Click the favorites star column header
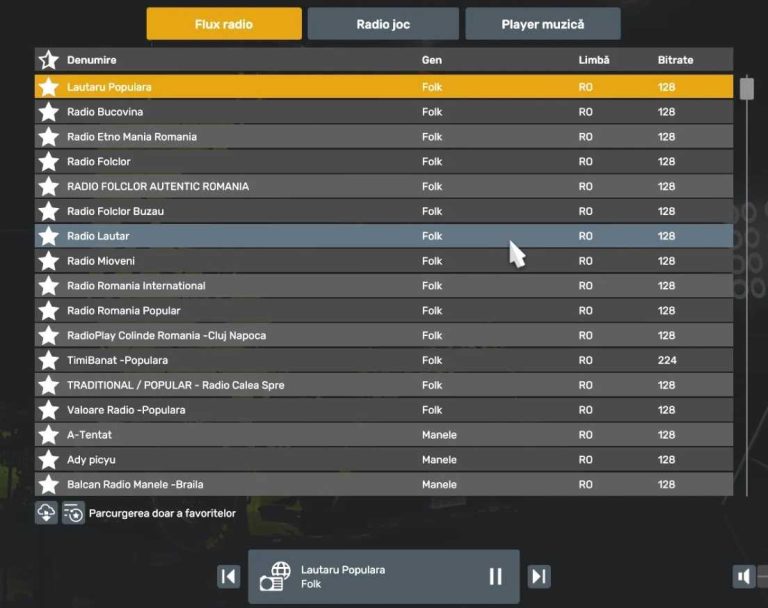The image size is (768, 608). tap(49, 60)
